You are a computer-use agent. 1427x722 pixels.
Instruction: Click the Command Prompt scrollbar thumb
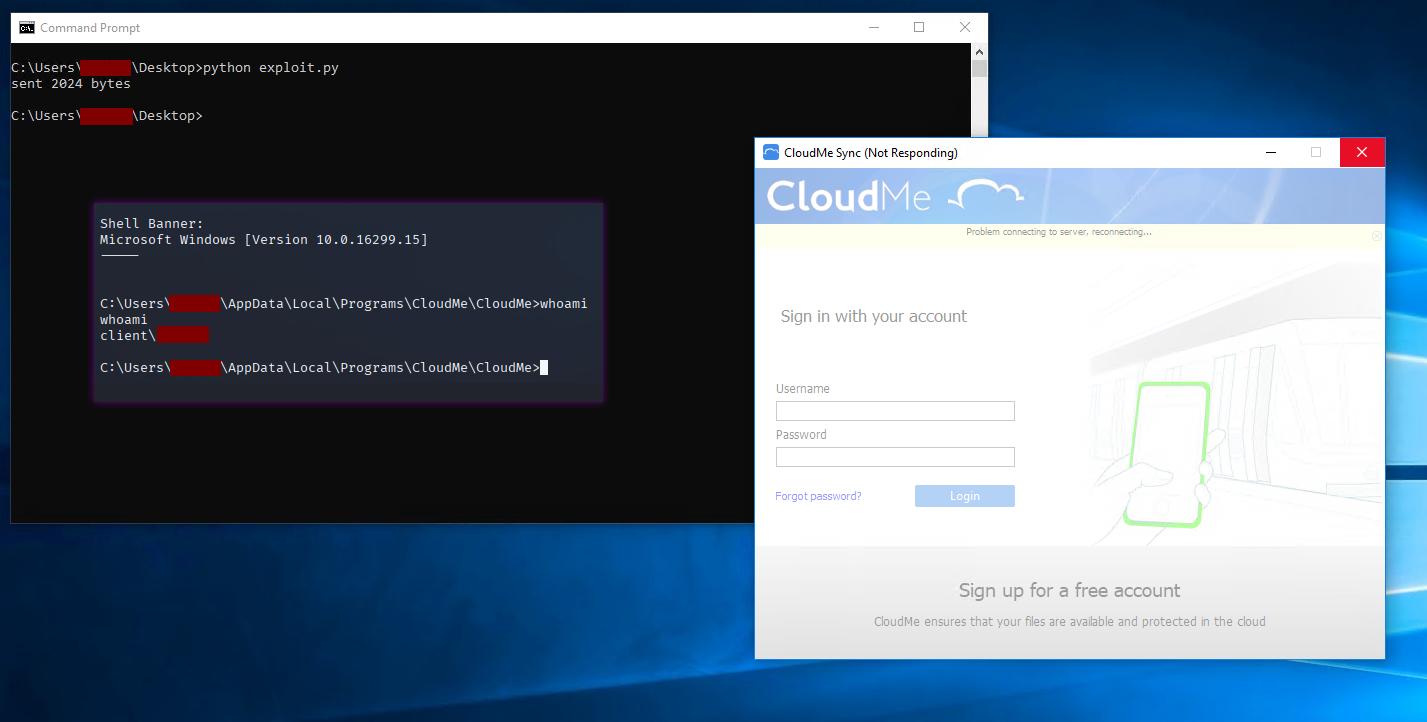tap(980, 68)
